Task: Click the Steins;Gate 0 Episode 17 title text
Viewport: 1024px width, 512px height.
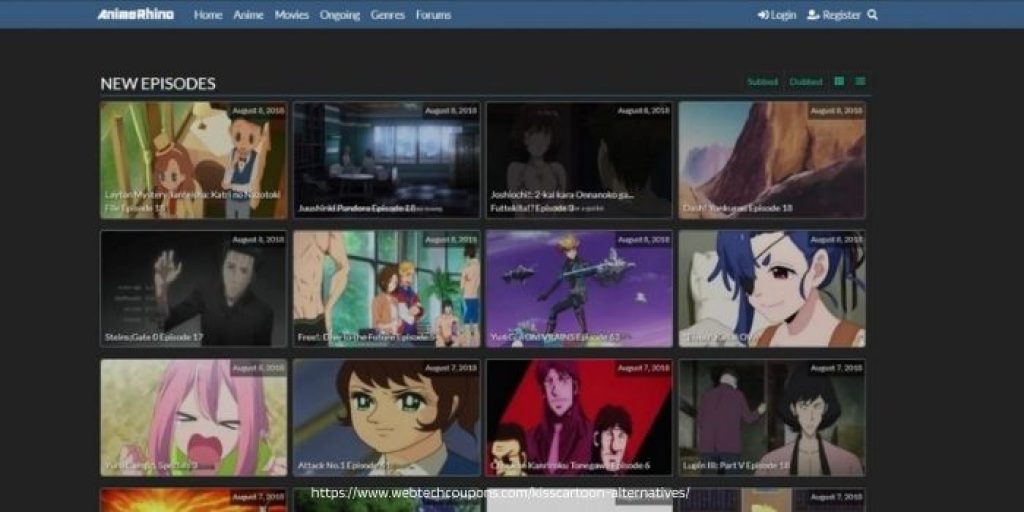Action: (x=153, y=337)
